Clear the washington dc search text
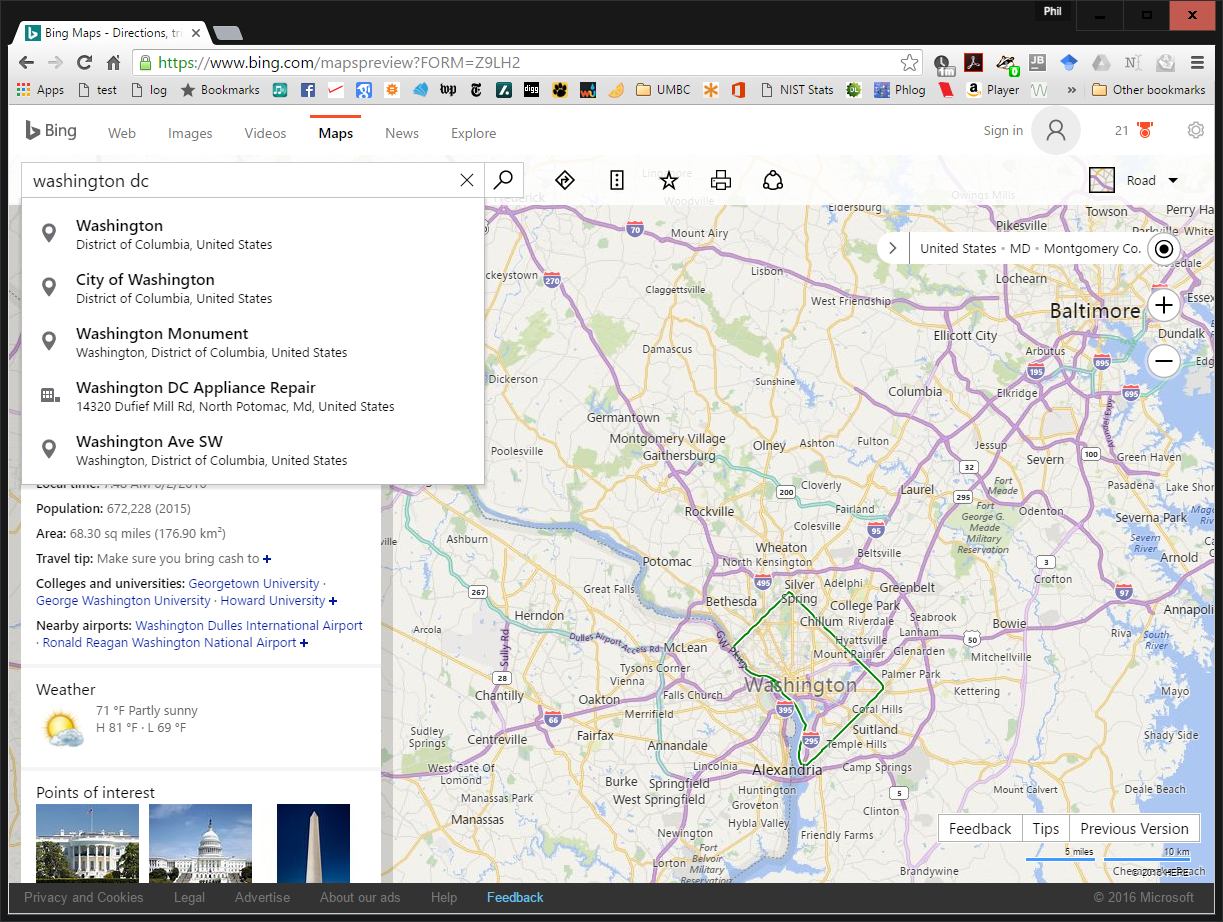Screen dimensions: 1223x922 466,181
